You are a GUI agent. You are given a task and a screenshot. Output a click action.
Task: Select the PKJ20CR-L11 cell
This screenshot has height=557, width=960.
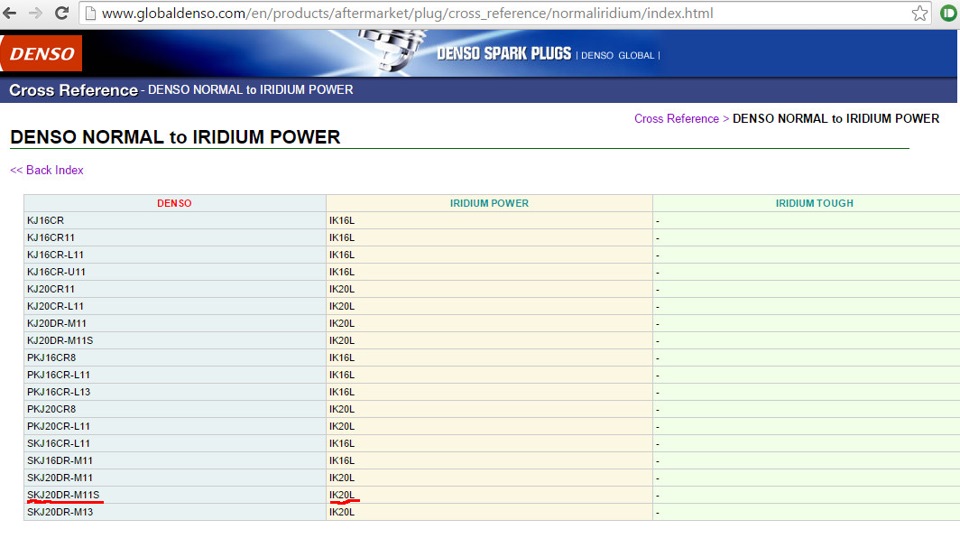click(x=174, y=426)
